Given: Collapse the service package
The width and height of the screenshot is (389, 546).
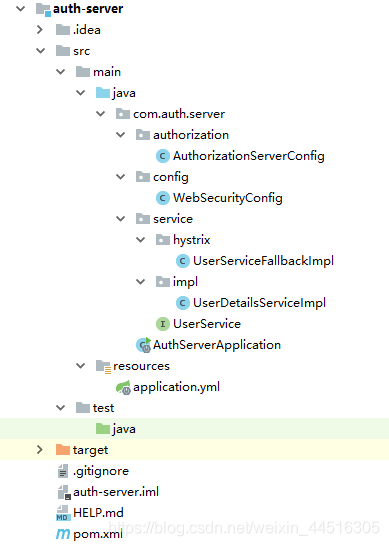Looking at the screenshot, I should pyautogui.click(x=120, y=219).
